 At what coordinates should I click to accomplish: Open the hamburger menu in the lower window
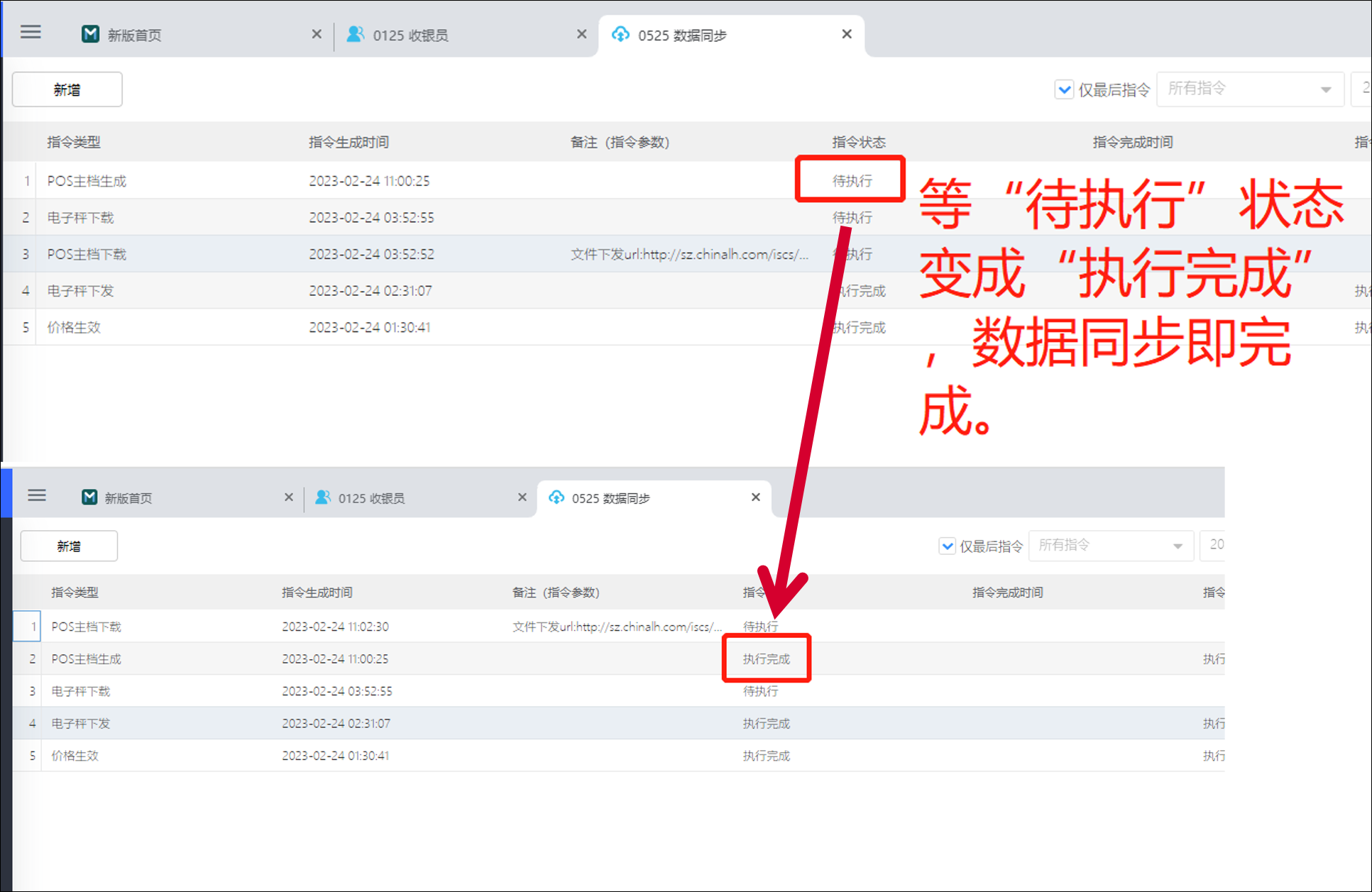pyautogui.click(x=37, y=495)
